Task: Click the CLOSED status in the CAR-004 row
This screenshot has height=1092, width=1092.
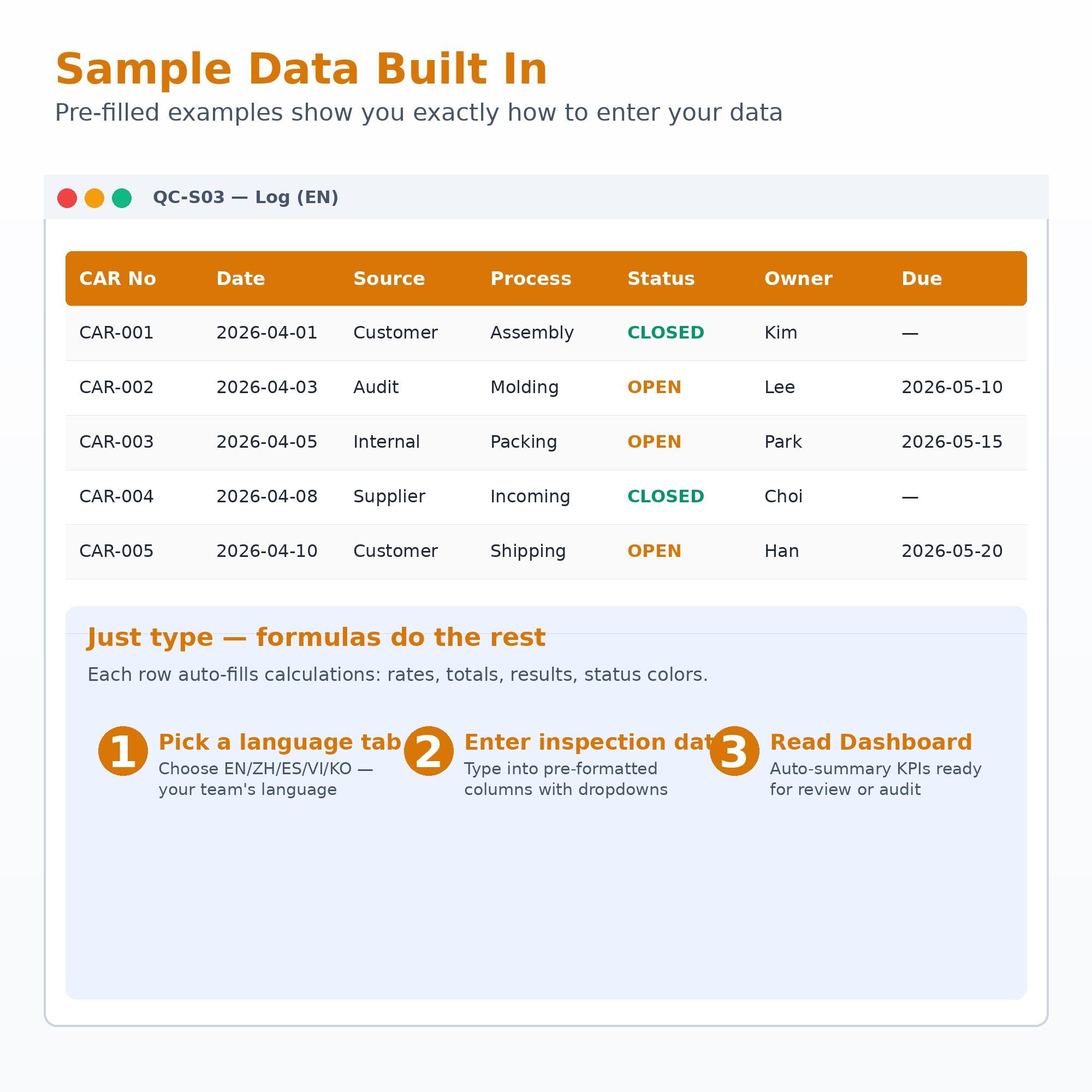Action: click(666, 496)
